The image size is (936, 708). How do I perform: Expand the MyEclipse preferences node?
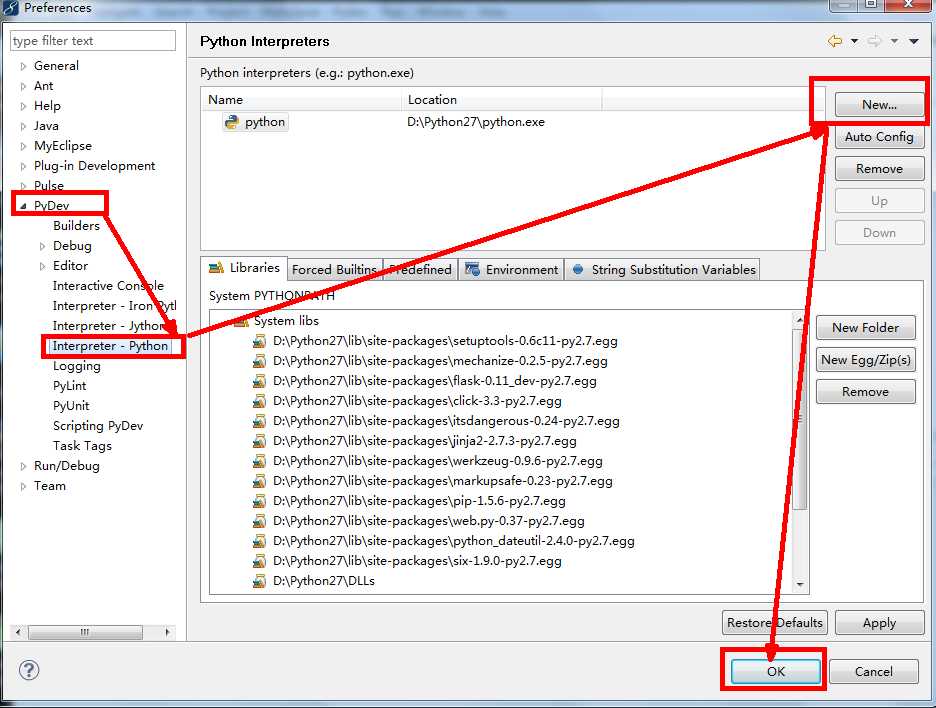click(x=23, y=146)
